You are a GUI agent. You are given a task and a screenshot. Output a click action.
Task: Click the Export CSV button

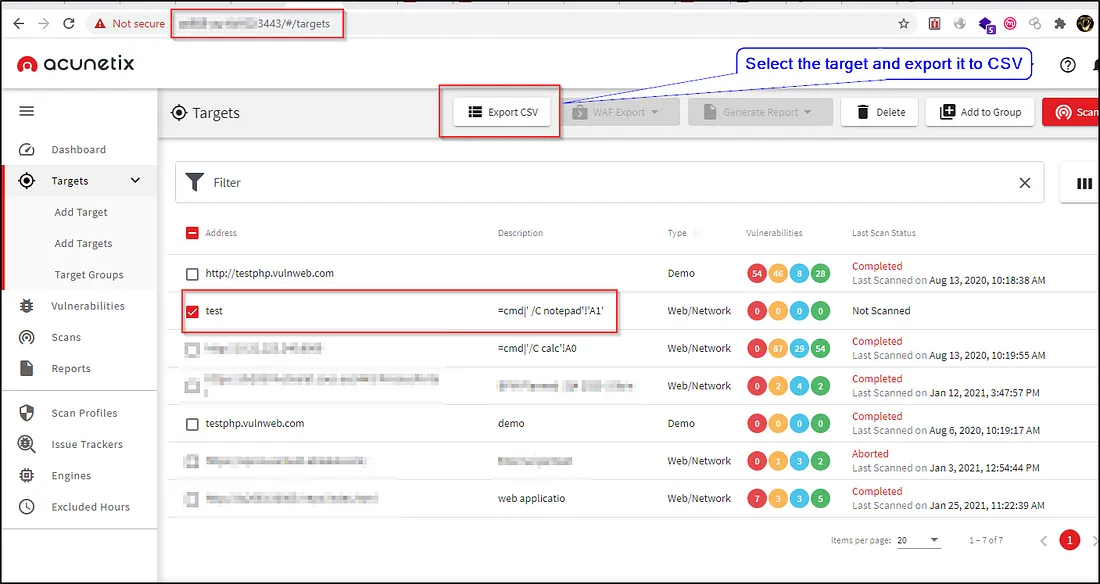point(502,112)
